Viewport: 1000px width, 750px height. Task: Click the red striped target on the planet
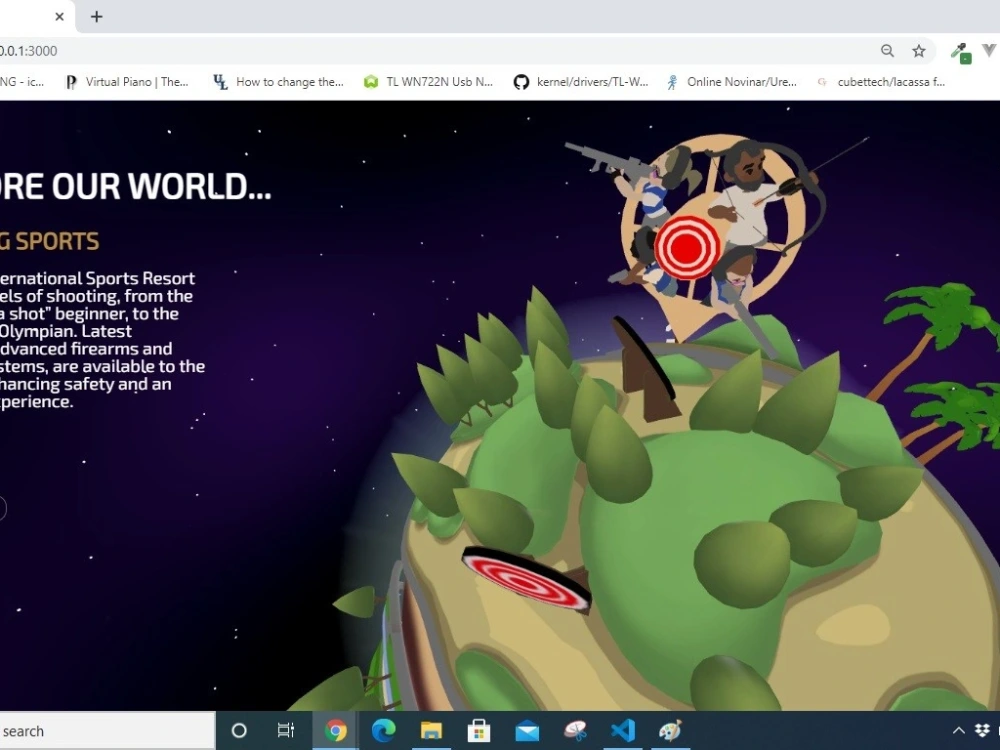click(x=526, y=579)
